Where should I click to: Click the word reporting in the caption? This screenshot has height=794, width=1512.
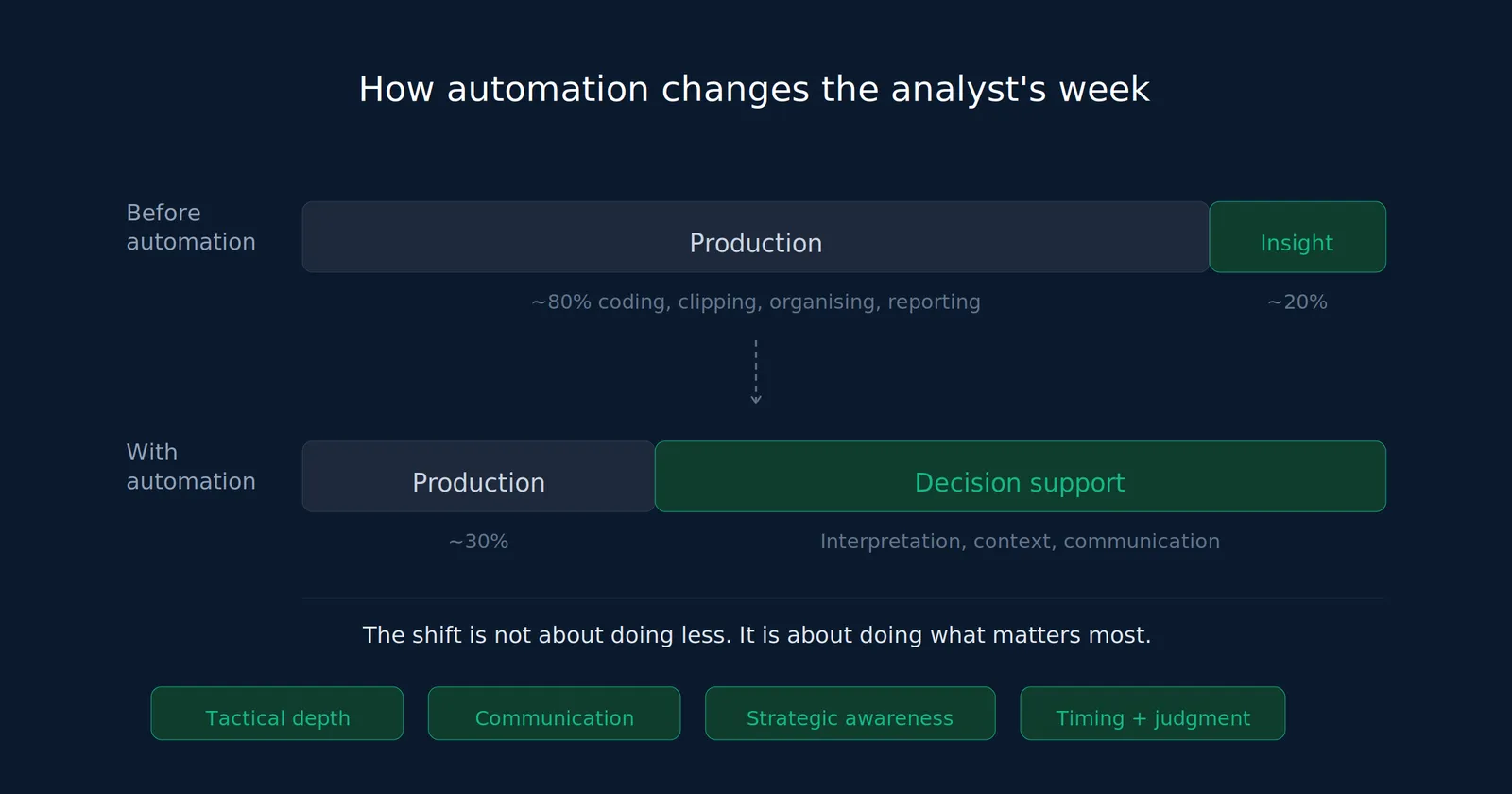[934, 302]
